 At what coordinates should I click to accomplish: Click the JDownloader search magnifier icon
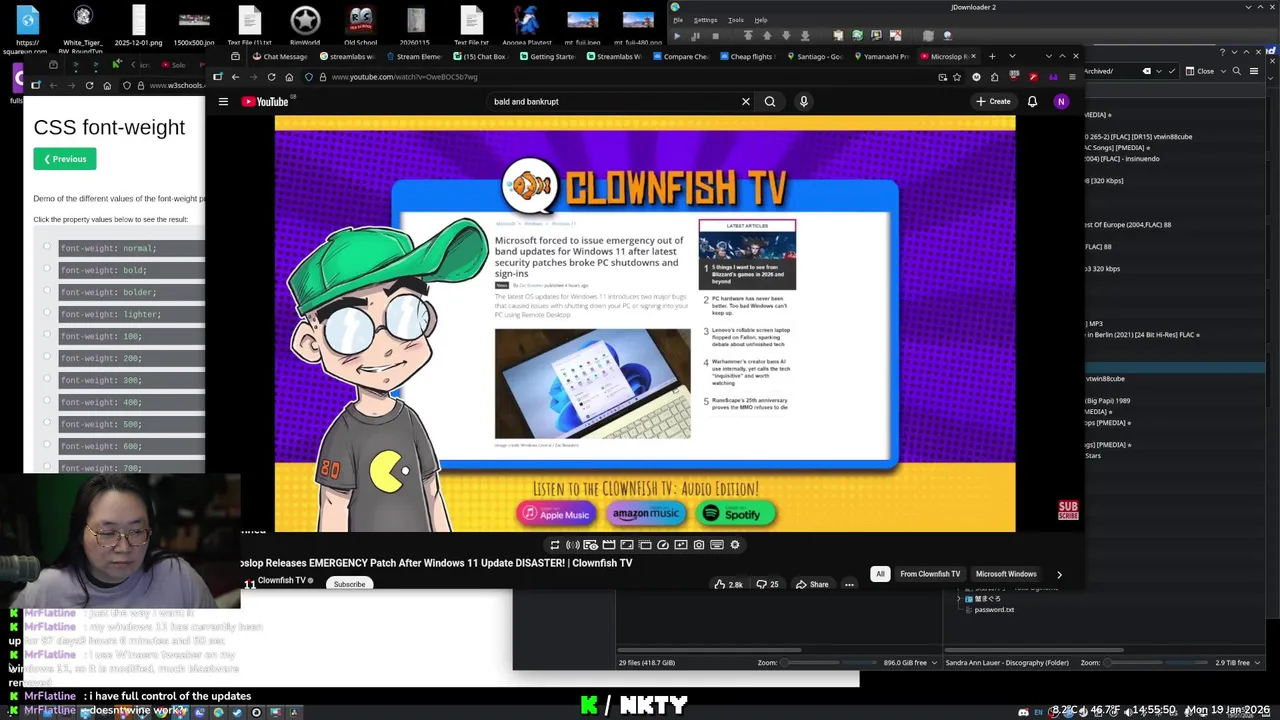pos(1237,71)
